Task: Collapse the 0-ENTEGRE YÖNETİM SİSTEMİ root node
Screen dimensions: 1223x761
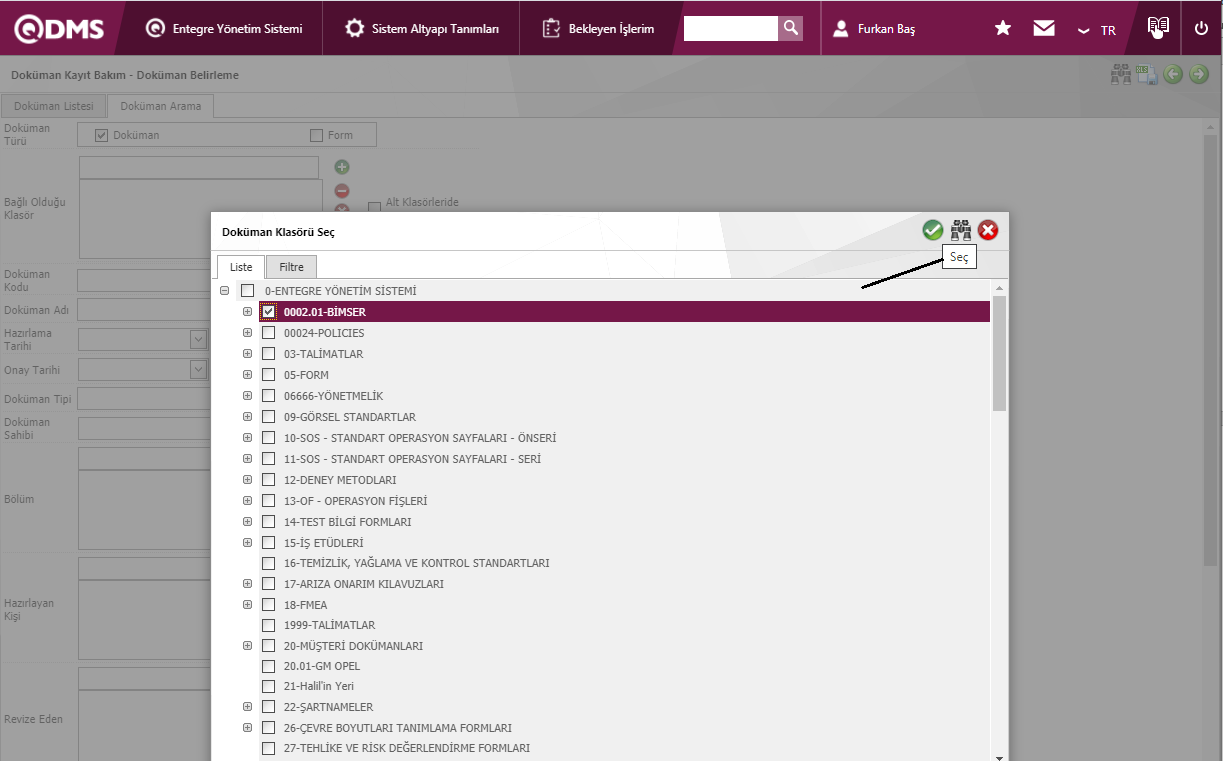Action: click(225, 291)
